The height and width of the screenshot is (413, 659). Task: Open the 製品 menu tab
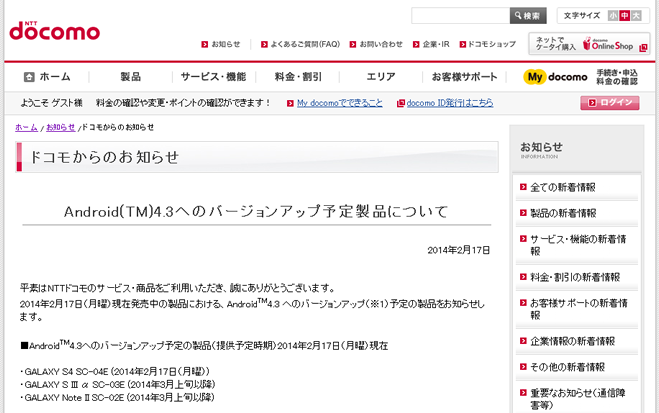(131, 77)
